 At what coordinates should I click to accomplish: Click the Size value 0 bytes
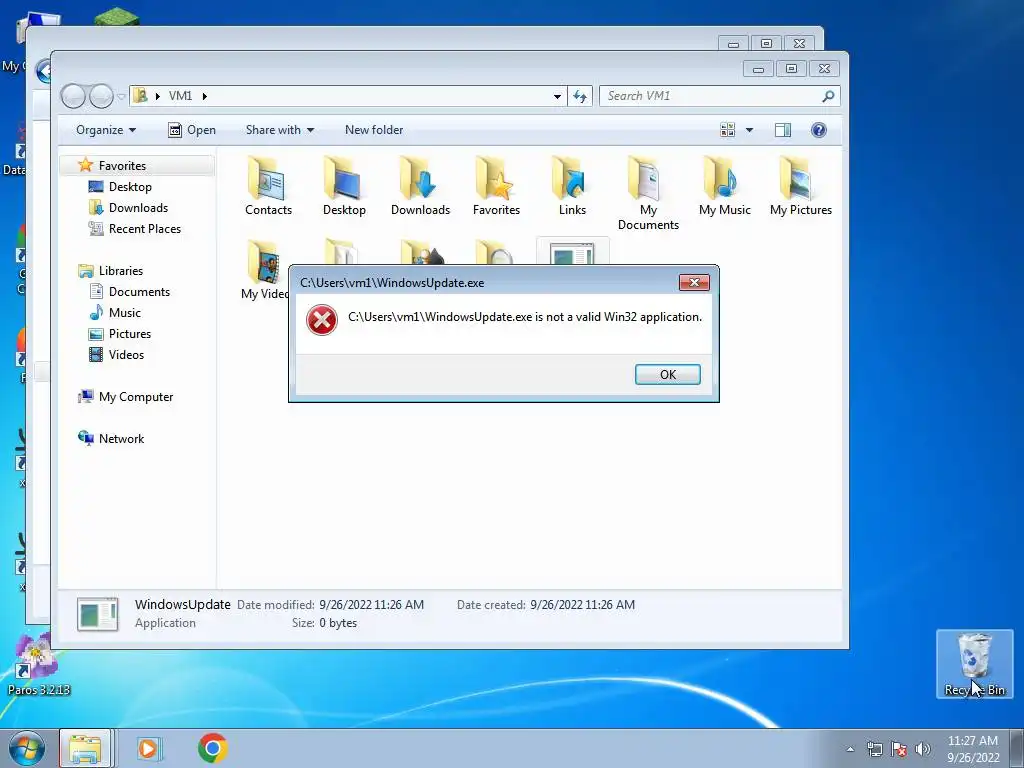pos(338,623)
